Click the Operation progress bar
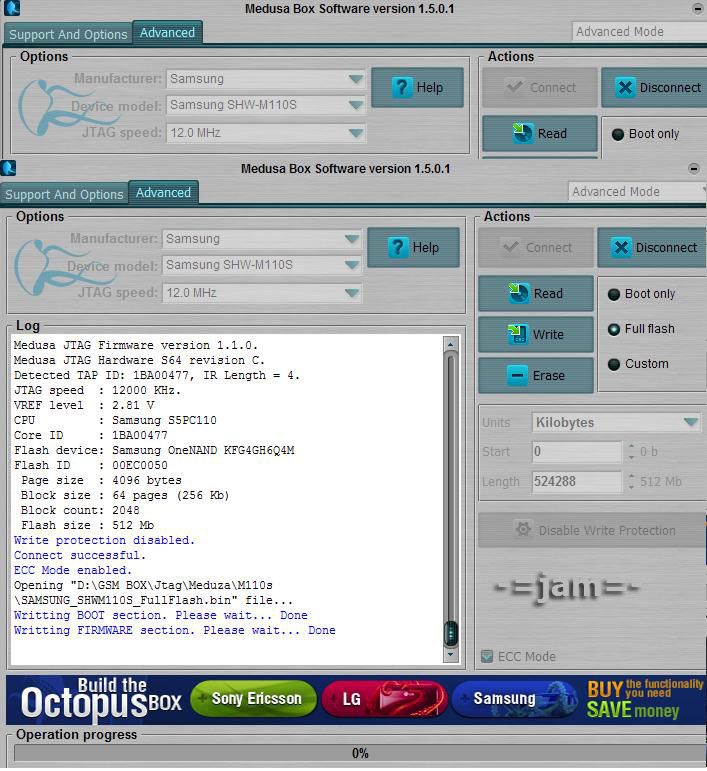 click(360, 753)
